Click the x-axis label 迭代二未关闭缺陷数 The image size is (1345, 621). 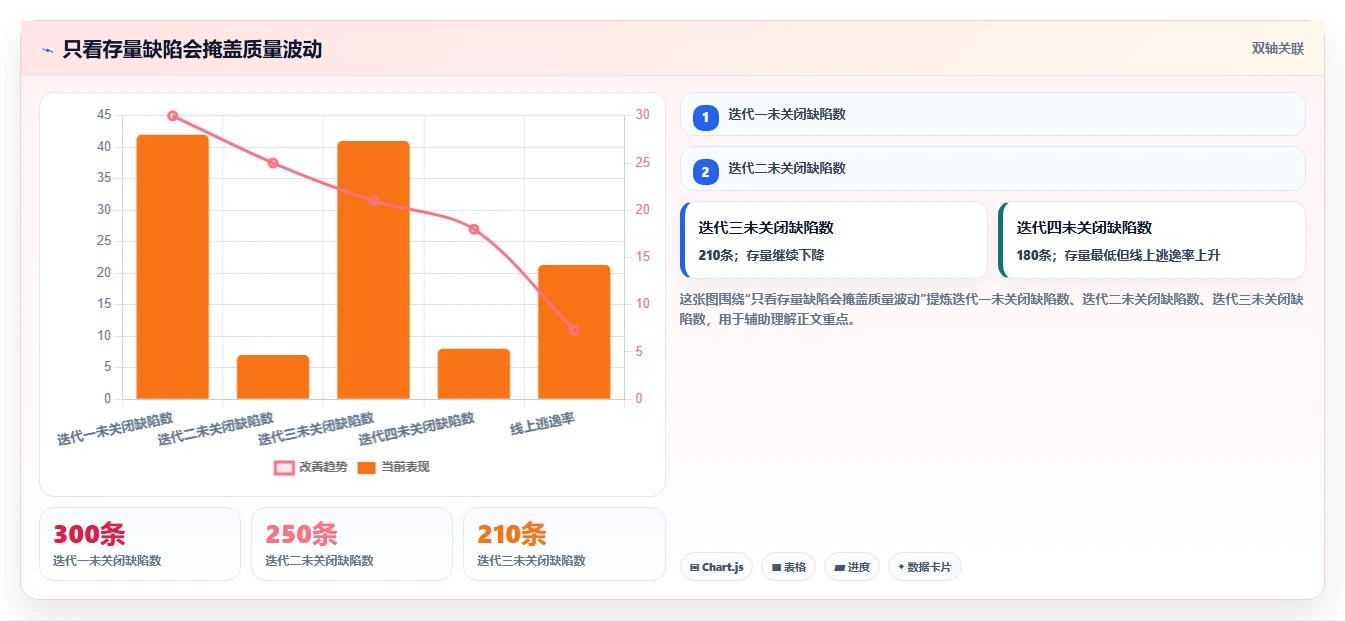[216, 428]
